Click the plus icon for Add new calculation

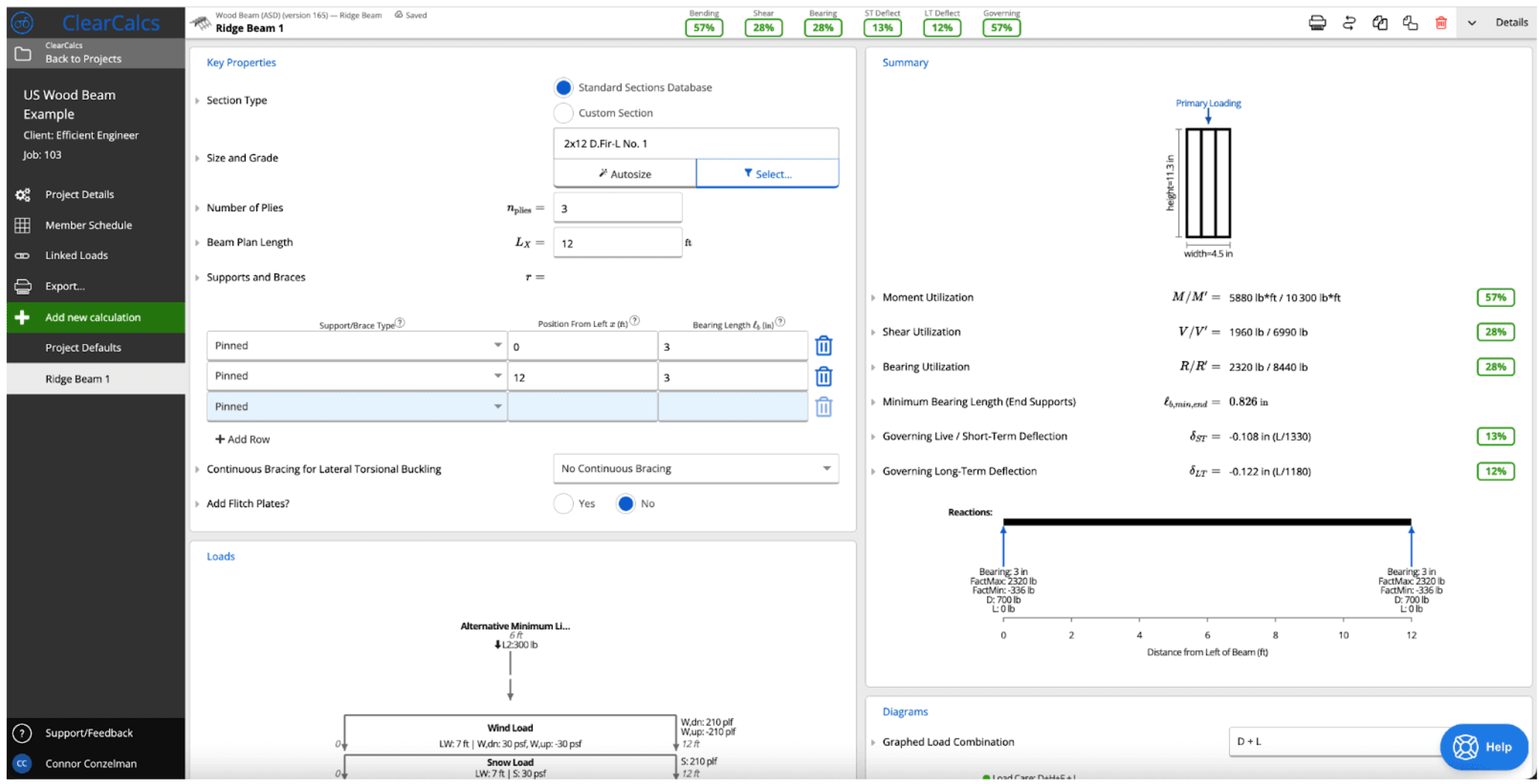(x=22, y=317)
